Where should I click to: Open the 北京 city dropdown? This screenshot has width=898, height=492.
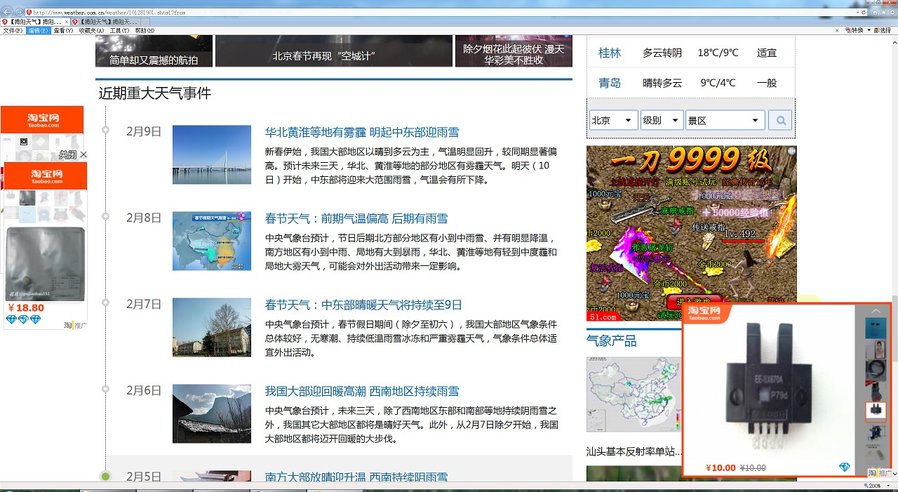pyautogui.click(x=613, y=120)
